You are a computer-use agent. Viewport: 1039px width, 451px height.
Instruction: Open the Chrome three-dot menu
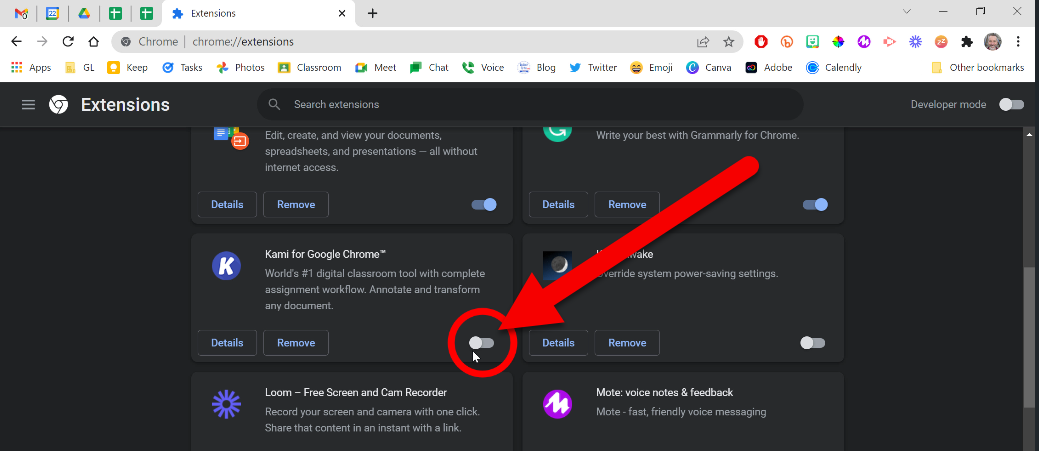(x=1018, y=42)
